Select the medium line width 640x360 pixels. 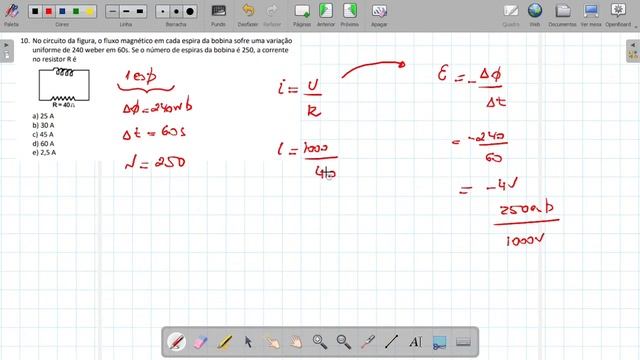(126, 11)
